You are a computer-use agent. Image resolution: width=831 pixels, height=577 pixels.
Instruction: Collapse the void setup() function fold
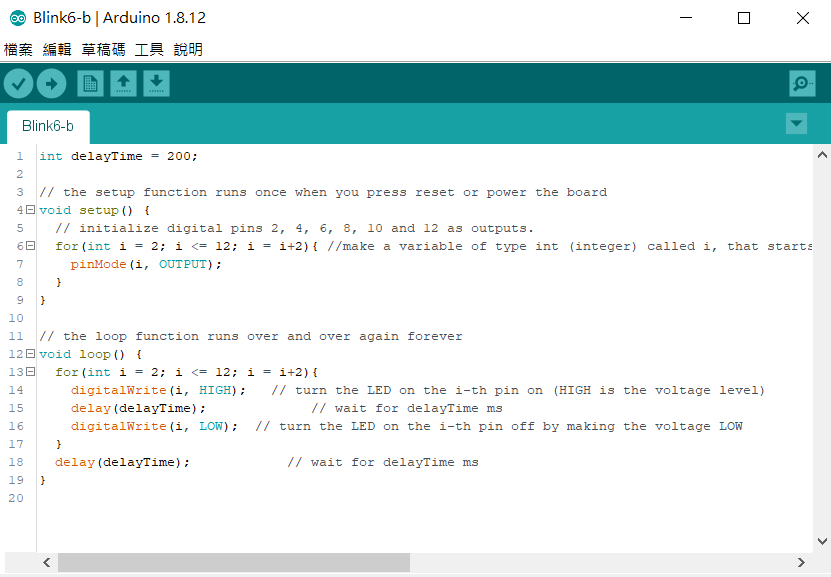click(x=30, y=210)
